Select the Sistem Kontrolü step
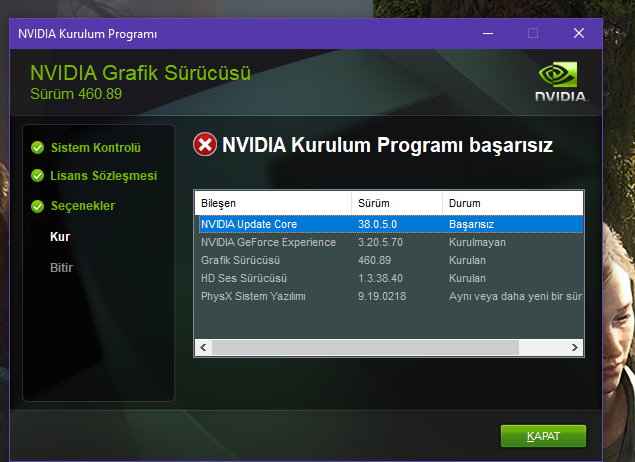 pyautogui.click(x=96, y=148)
